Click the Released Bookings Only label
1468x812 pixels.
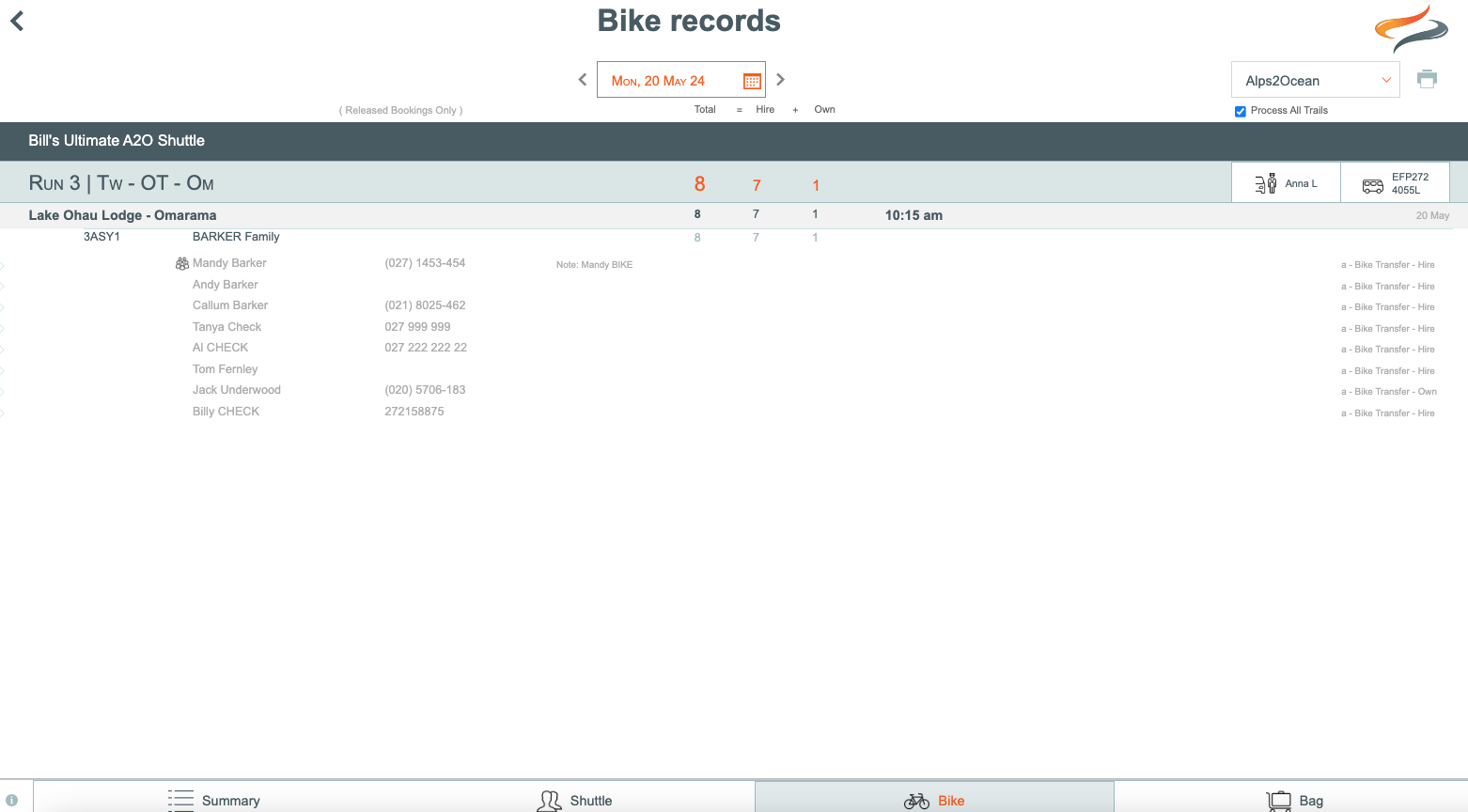coord(401,111)
